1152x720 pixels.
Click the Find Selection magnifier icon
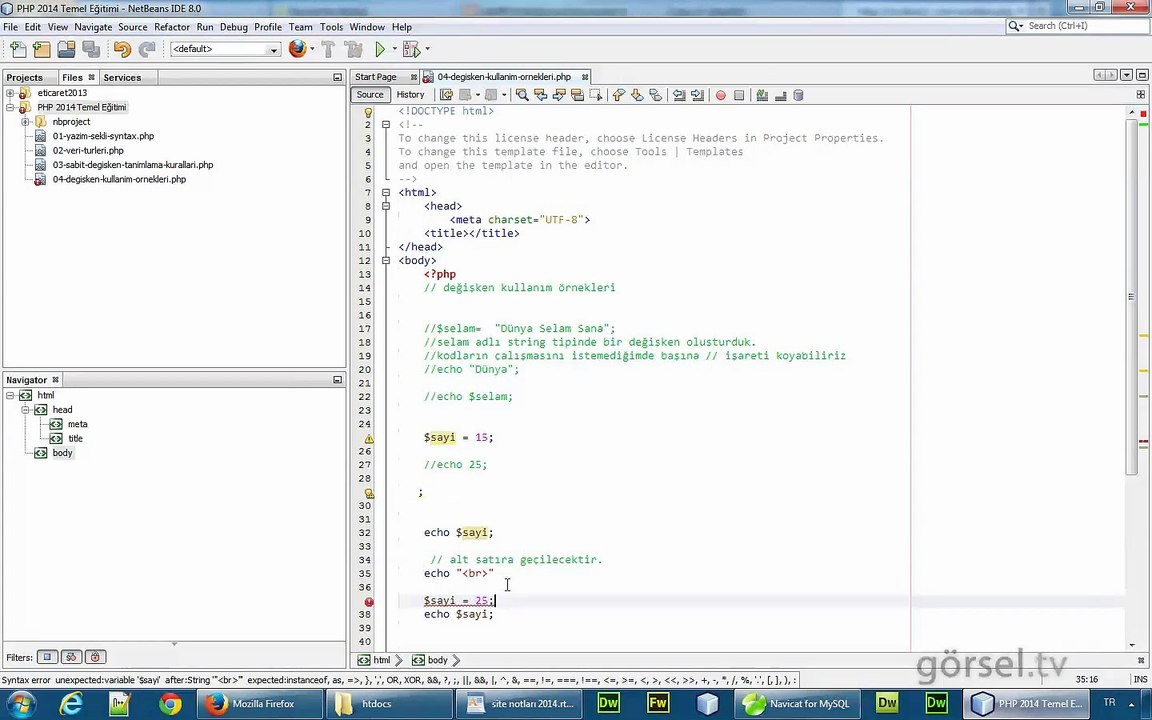[522, 95]
